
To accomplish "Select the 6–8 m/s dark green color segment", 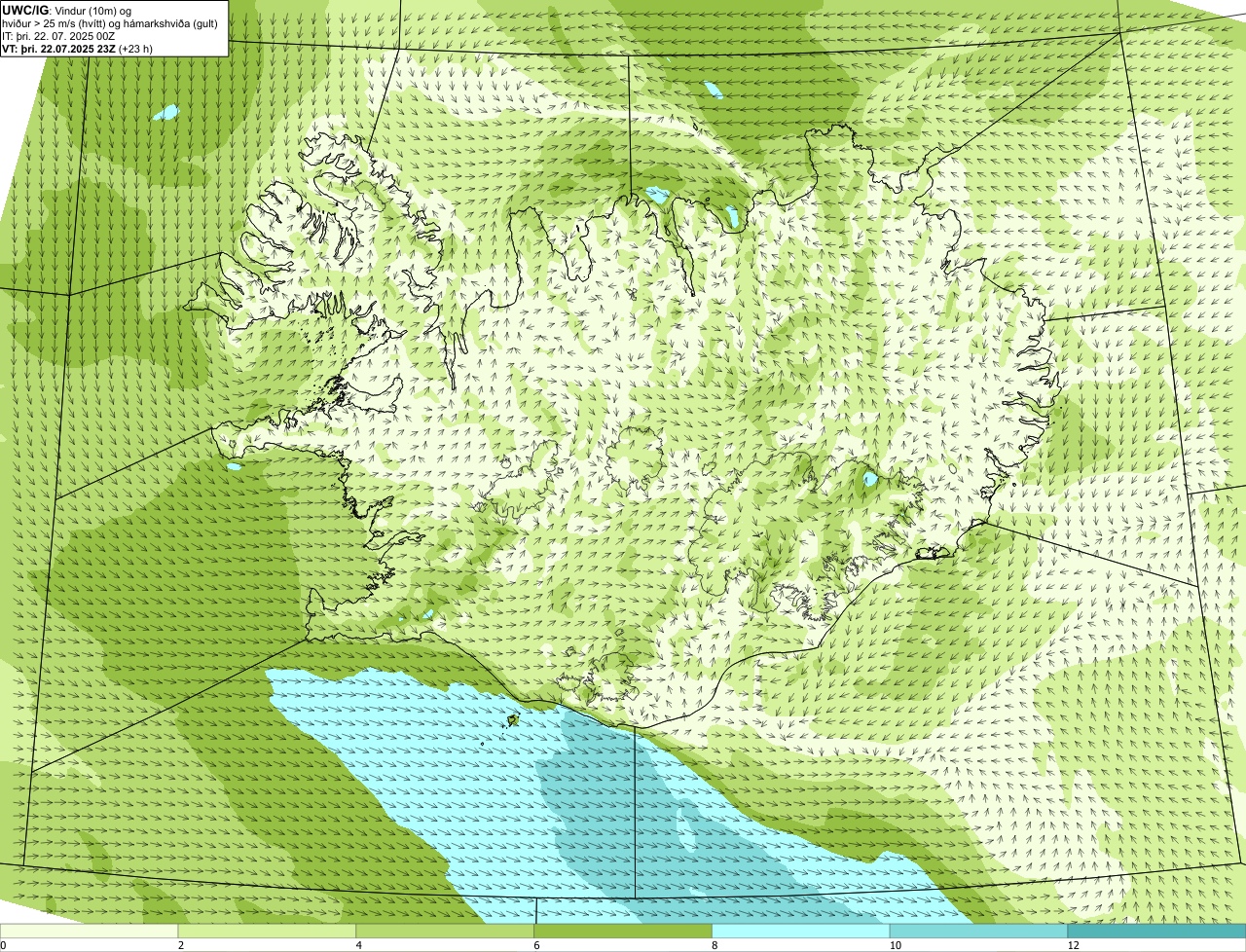I will 624,931.
